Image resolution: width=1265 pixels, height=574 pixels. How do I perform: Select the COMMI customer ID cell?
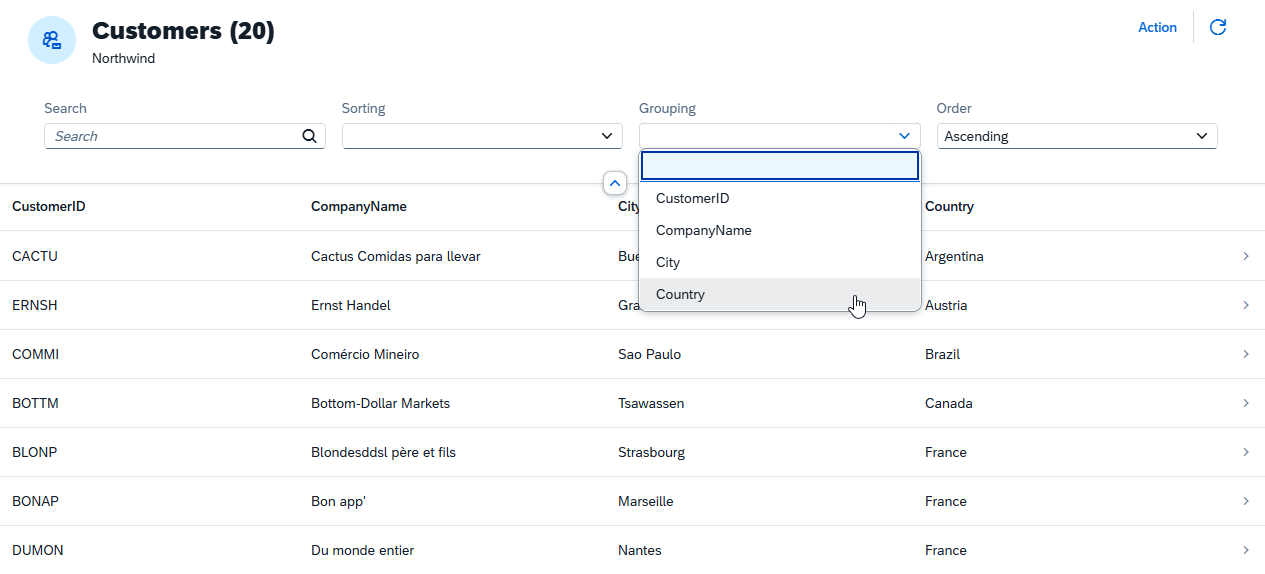click(x=36, y=354)
